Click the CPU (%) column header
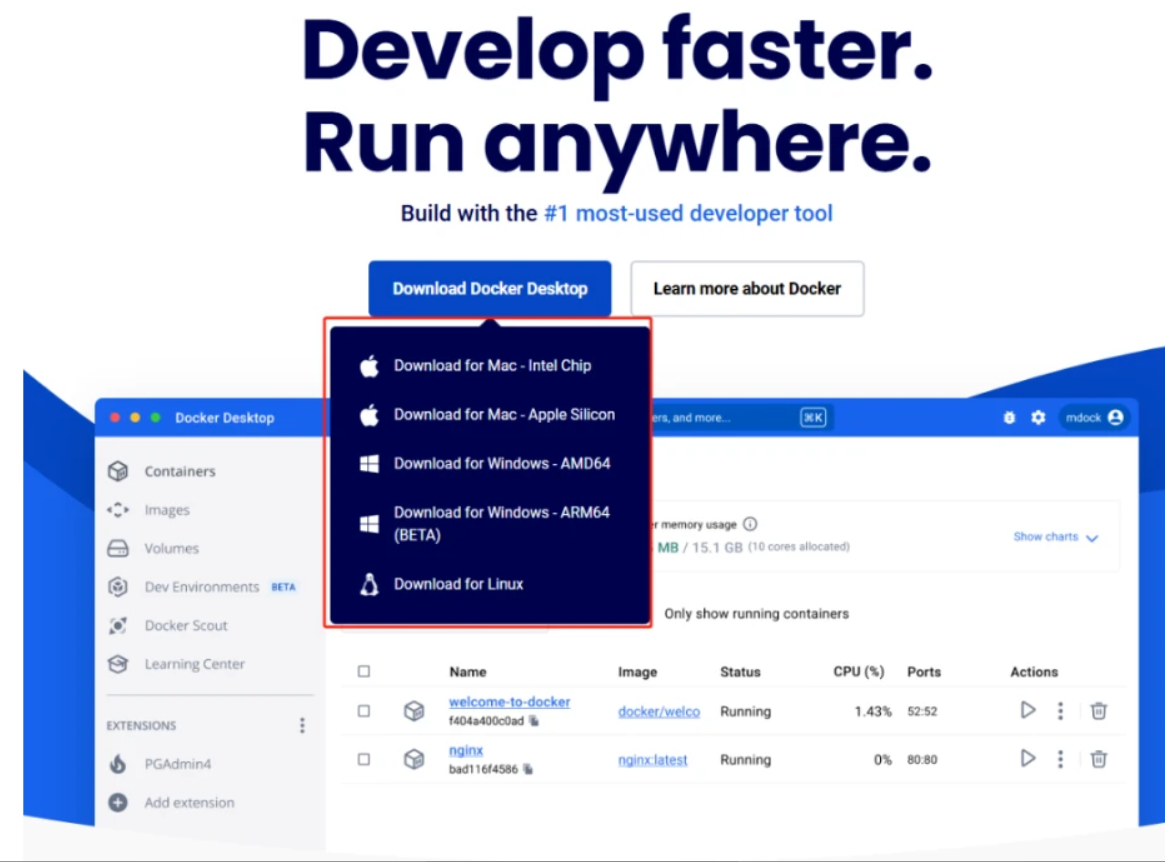This screenshot has width=1165, height=862. pyautogui.click(x=858, y=672)
